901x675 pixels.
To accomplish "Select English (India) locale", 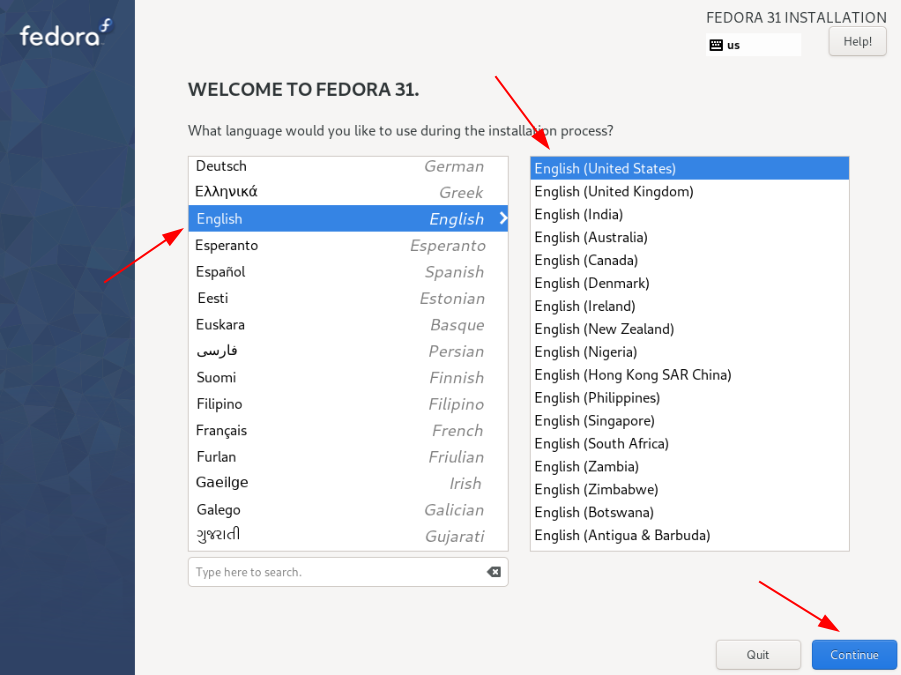I will point(578,214).
